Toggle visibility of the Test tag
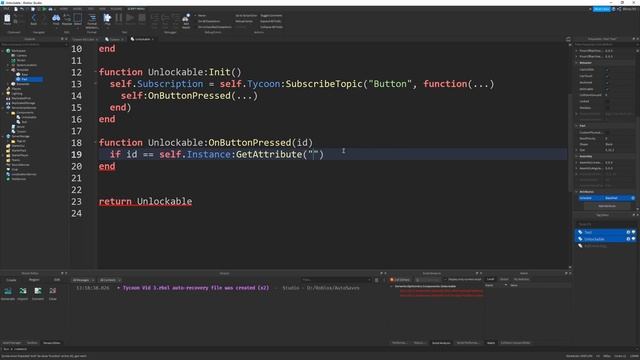Image resolution: width=640 pixels, height=360 pixels. pyautogui.click(x=633, y=232)
